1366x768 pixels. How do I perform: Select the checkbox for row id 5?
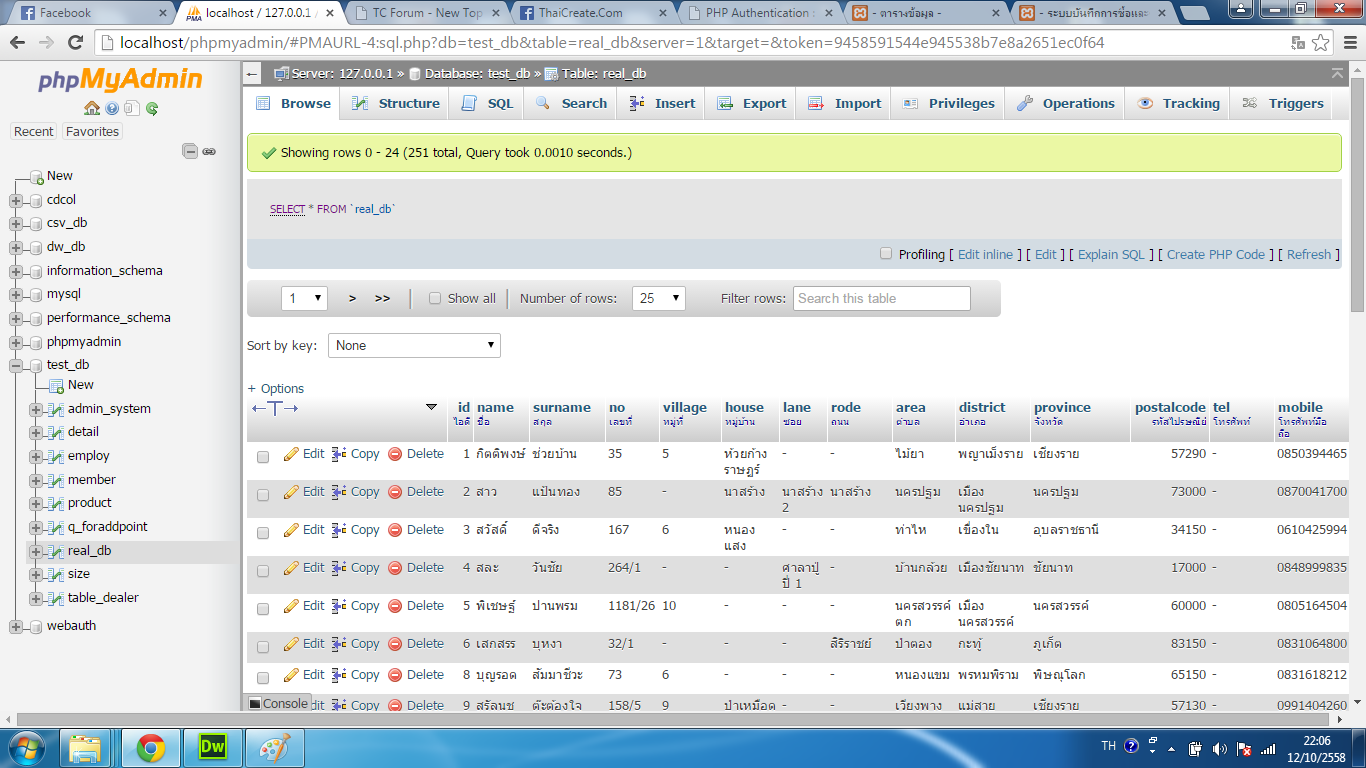pyautogui.click(x=263, y=609)
